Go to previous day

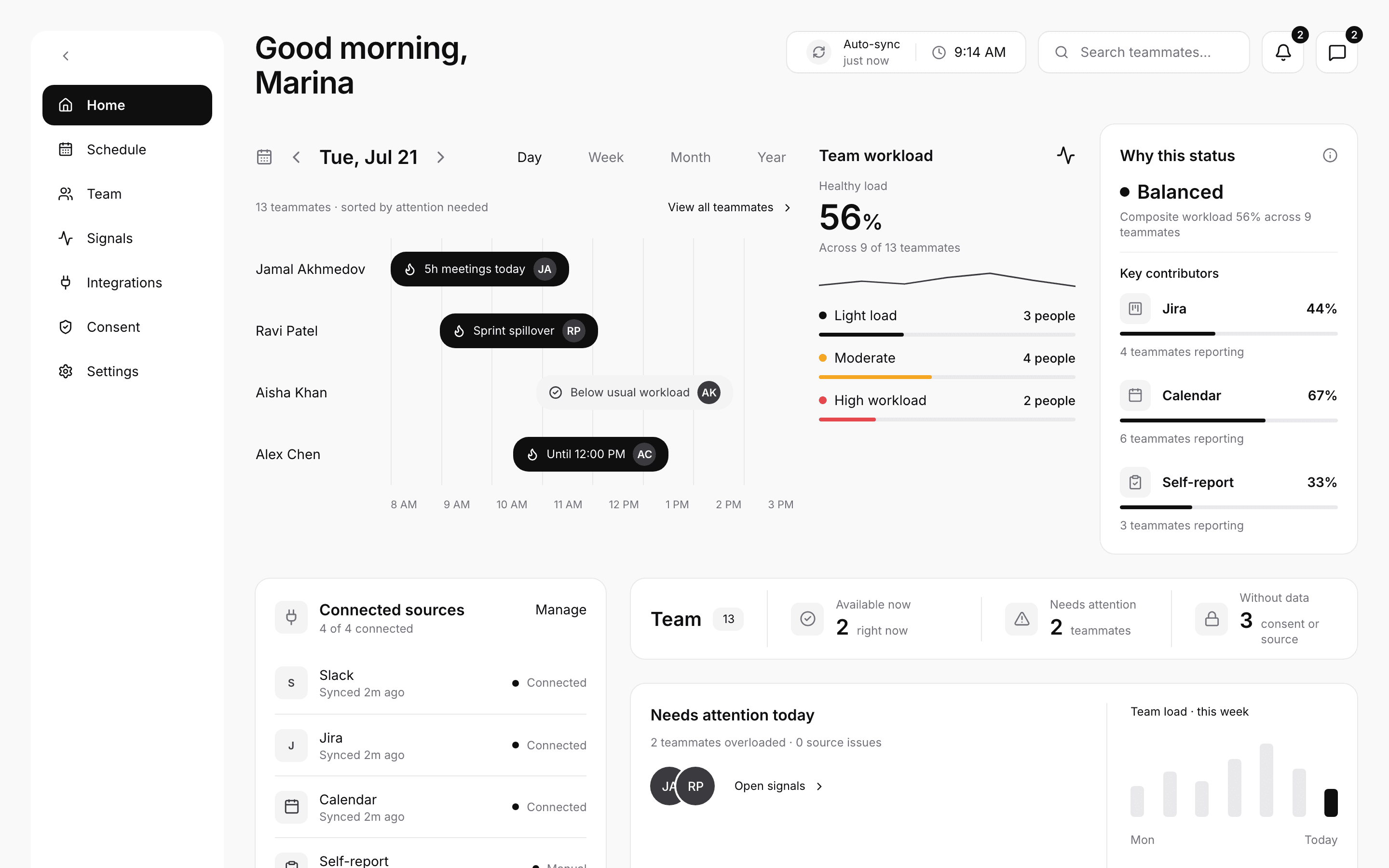pos(296,157)
